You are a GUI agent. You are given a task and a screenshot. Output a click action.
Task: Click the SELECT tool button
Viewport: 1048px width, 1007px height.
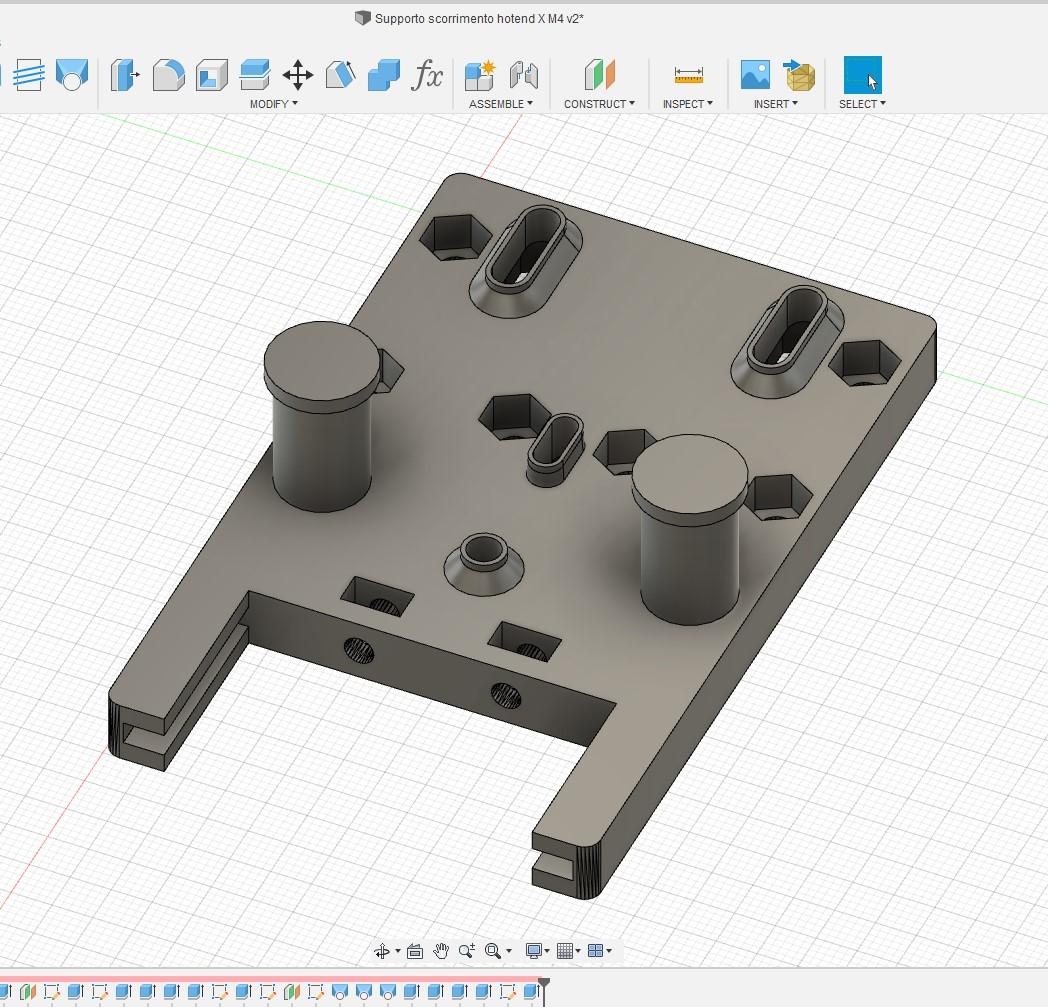[862, 75]
